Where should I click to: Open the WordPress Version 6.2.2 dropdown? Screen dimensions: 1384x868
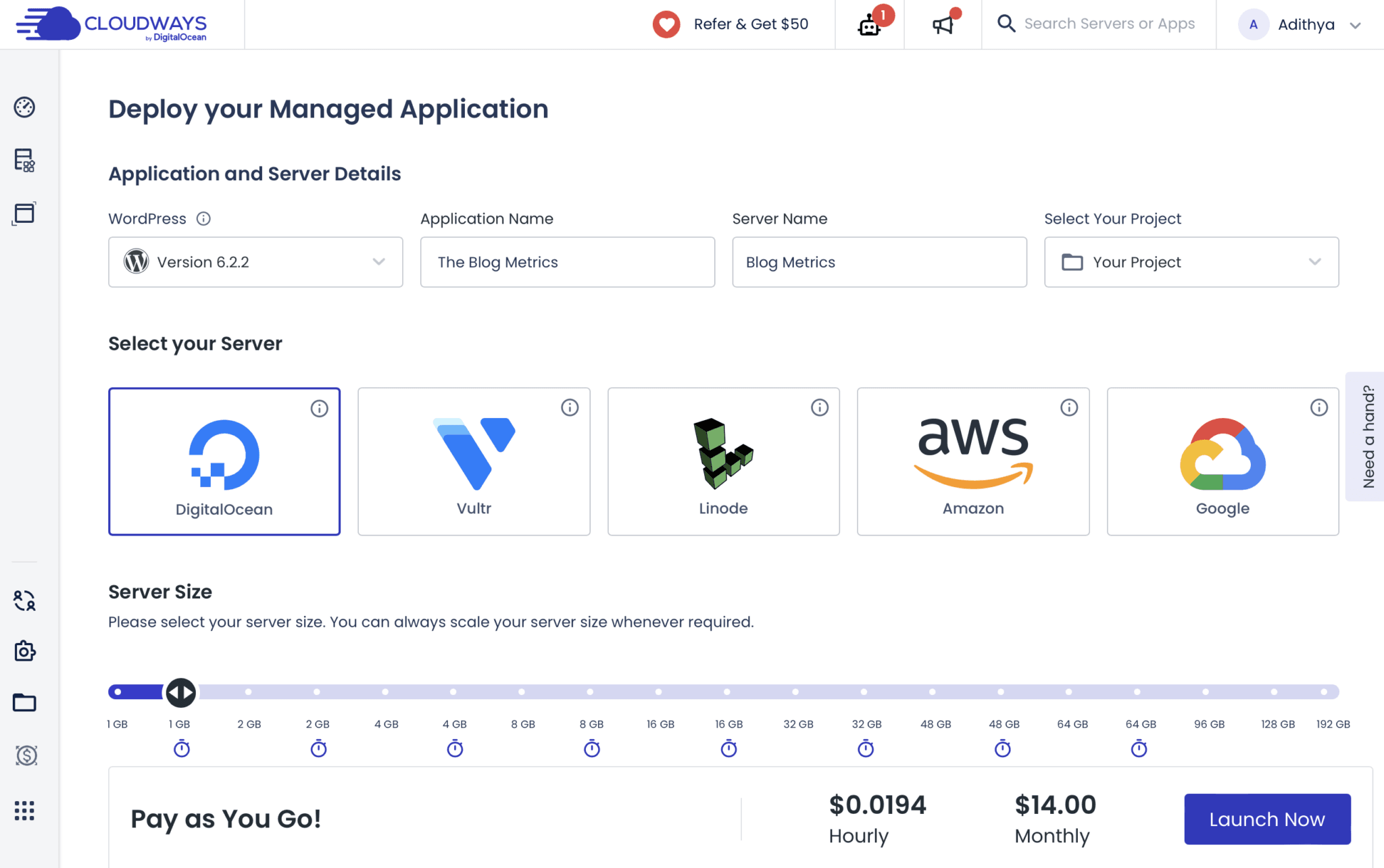(x=255, y=262)
